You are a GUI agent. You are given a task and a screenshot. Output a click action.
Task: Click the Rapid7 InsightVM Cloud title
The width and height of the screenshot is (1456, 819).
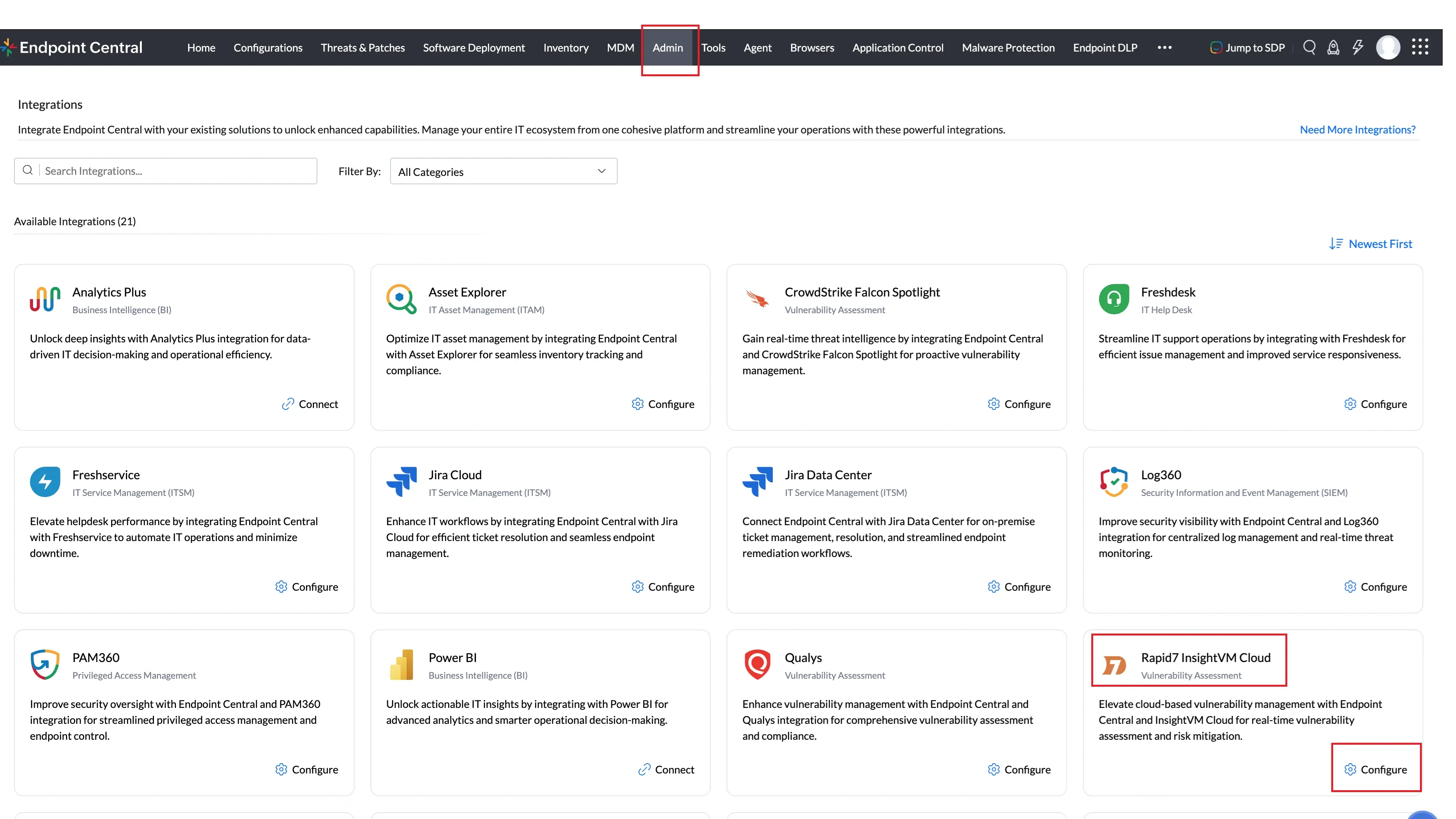pyautogui.click(x=1206, y=657)
